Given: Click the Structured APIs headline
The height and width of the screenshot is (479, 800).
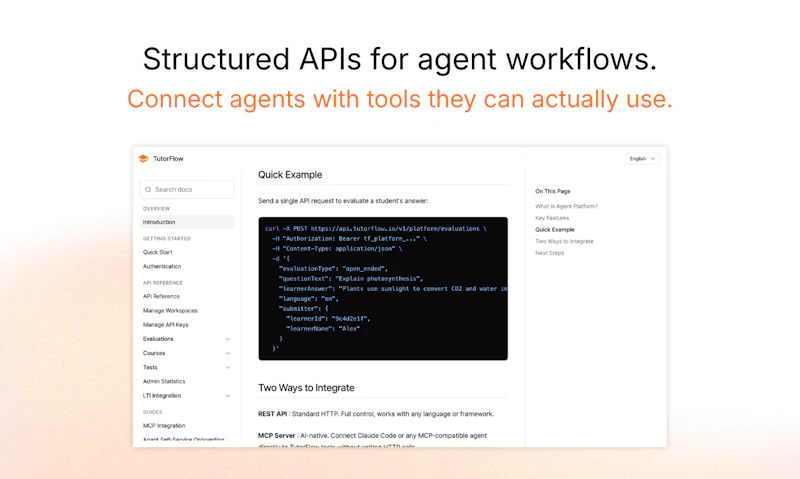Looking at the screenshot, I should tap(399, 59).
